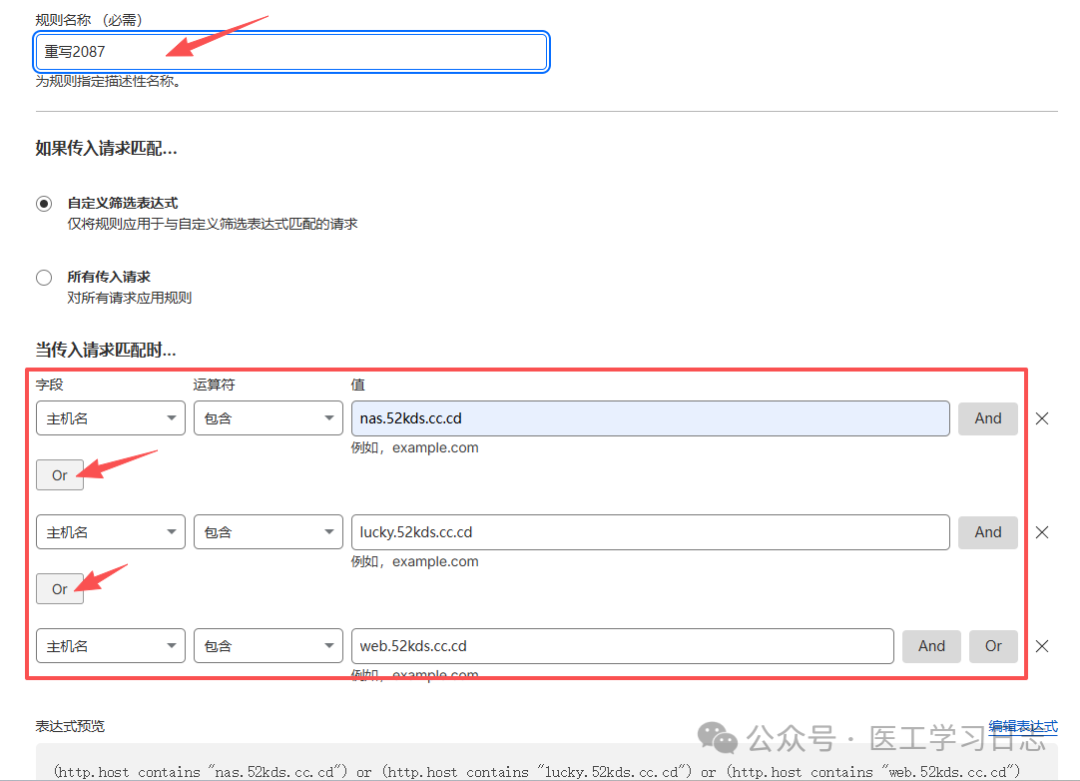Delete the lucky.52kds.cc.cd condition row
The image size is (1080, 781).
click(1041, 533)
